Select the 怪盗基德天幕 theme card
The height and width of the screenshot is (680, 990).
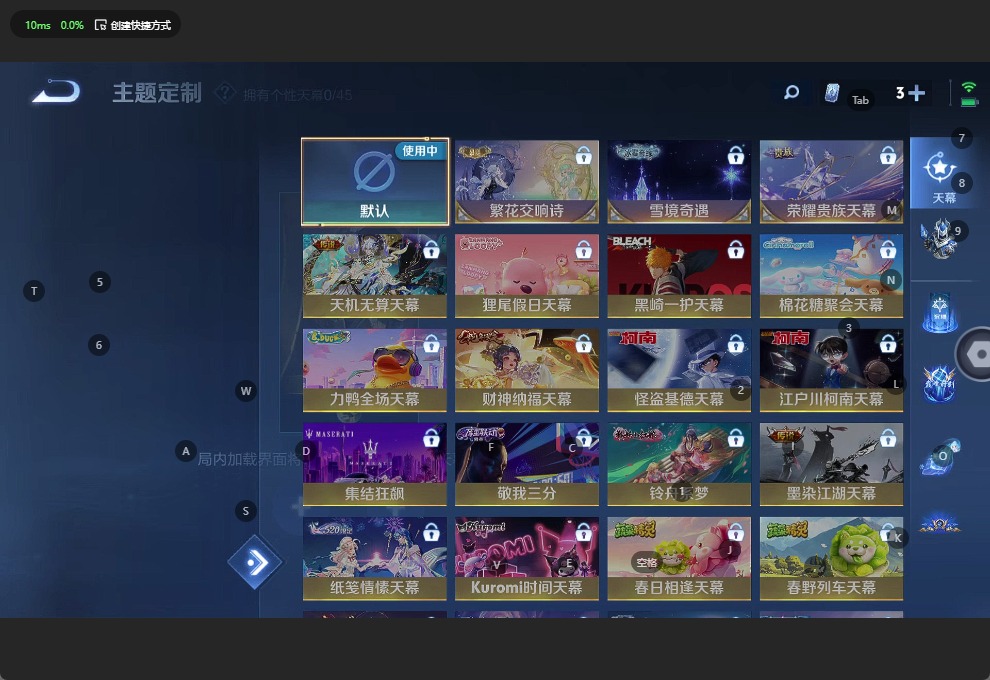tap(679, 370)
